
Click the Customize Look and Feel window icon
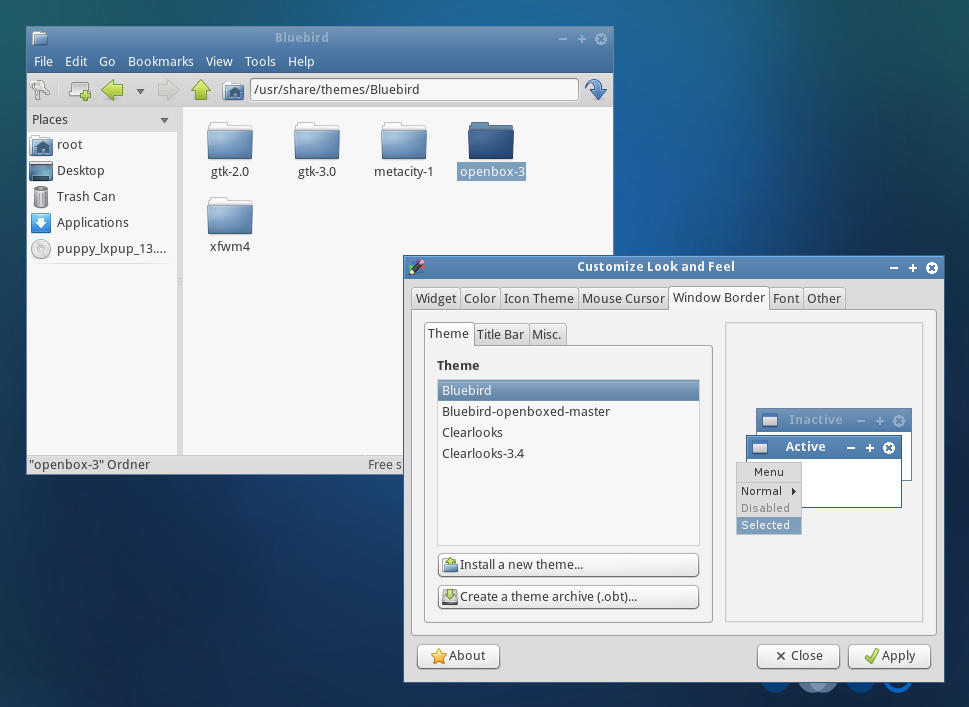point(417,267)
